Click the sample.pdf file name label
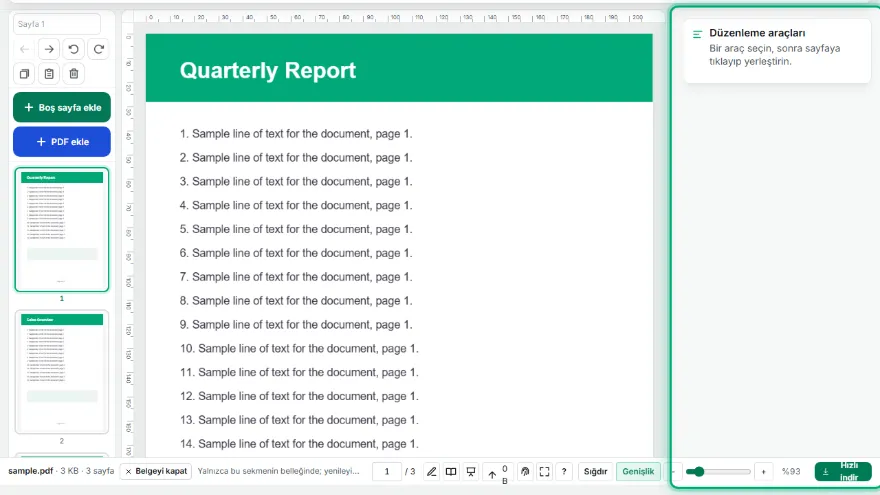The width and height of the screenshot is (880, 495). [30, 471]
